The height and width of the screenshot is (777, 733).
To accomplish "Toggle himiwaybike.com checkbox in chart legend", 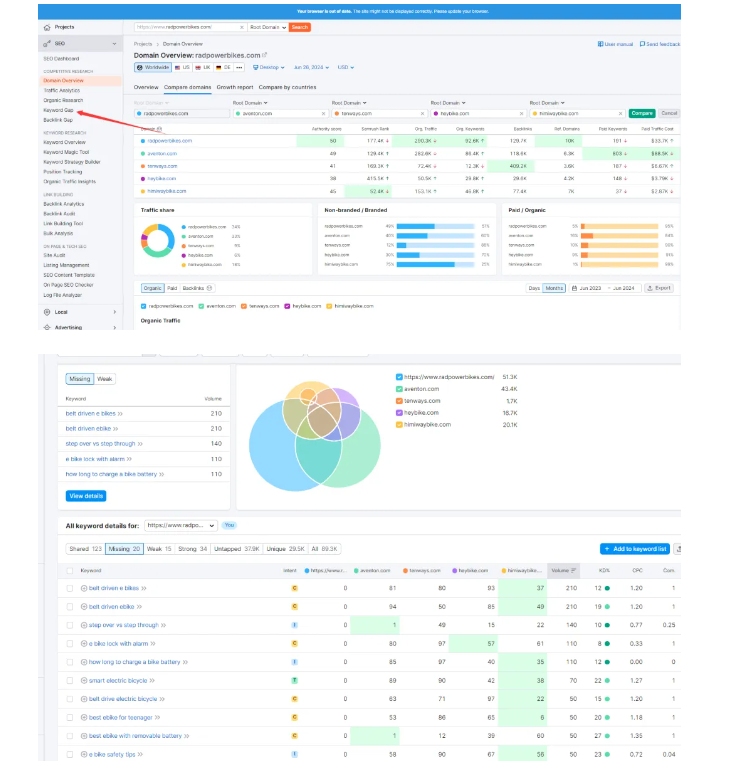I will [x=329, y=306].
